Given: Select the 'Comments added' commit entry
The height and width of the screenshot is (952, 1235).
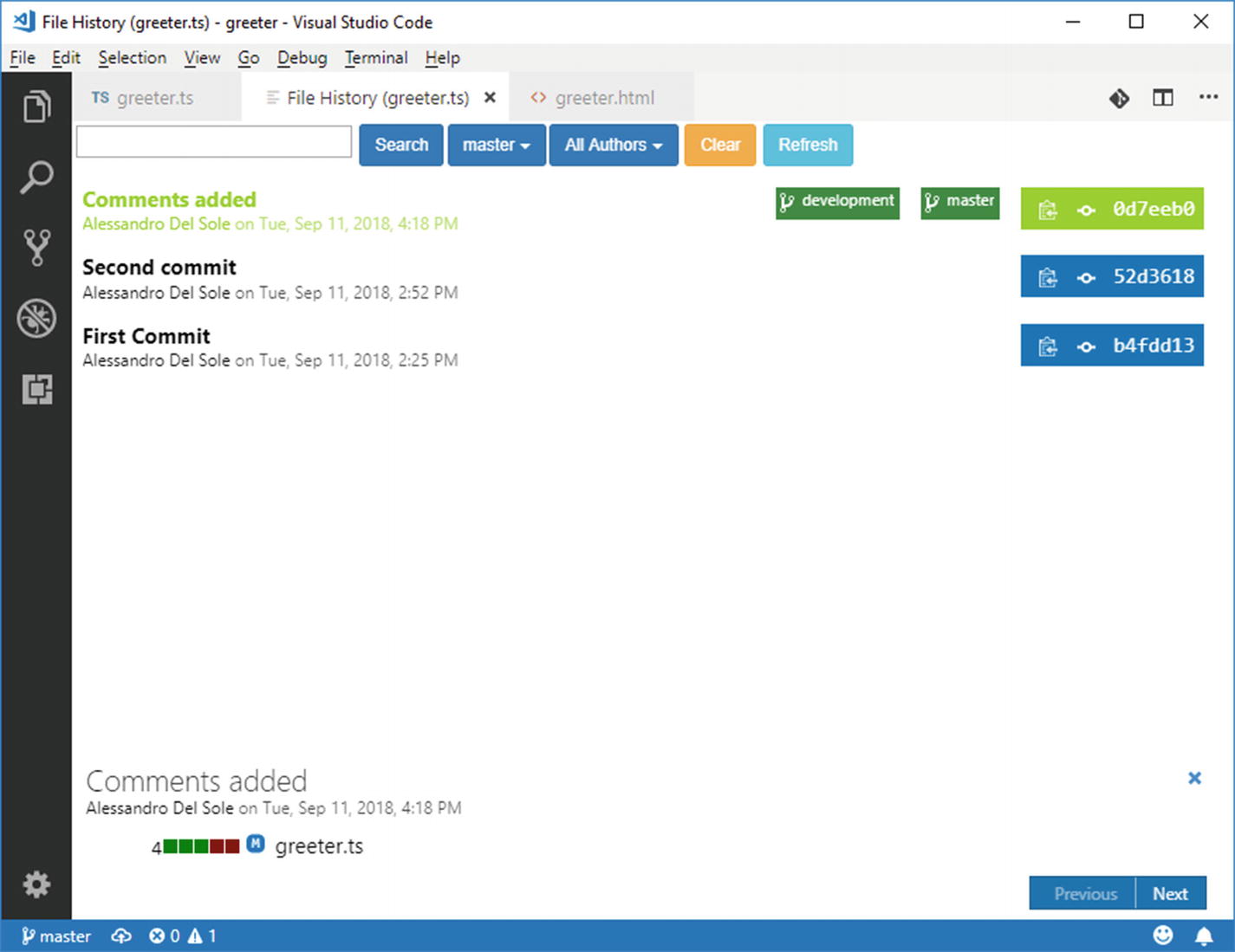Looking at the screenshot, I should (169, 199).
